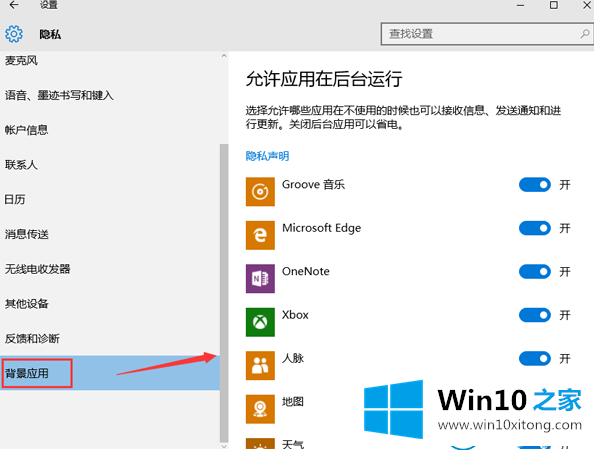This screenshot has width=594, height=451.
Task: Click the 人脉 app name
Action: 293,358
